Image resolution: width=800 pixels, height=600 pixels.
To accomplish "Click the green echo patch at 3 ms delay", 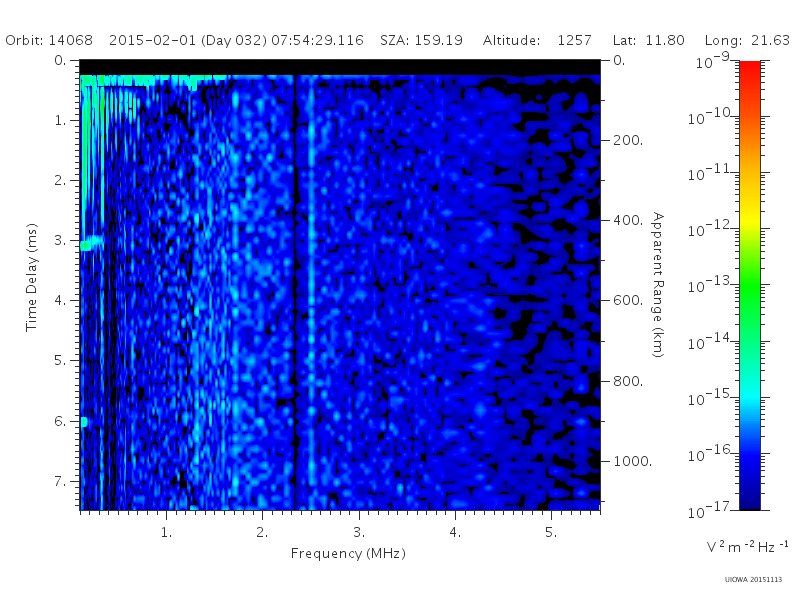I will pos(91,242).
